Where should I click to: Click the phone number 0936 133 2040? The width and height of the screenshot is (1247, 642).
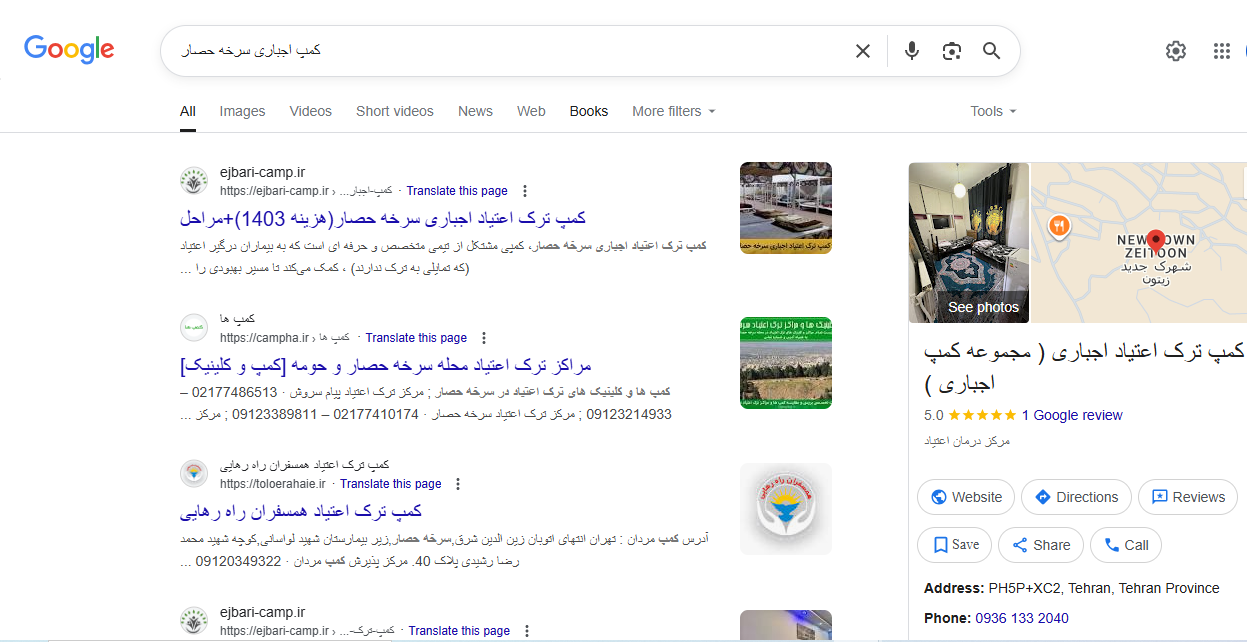coord(1022,618)
